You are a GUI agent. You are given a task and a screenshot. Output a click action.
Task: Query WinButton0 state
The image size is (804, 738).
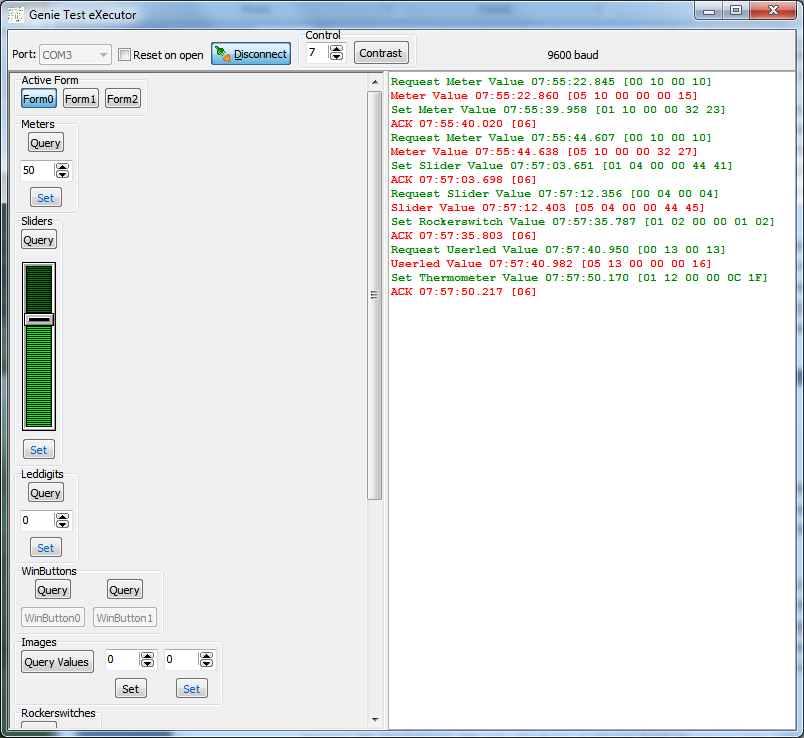click(x=53, y=590)
